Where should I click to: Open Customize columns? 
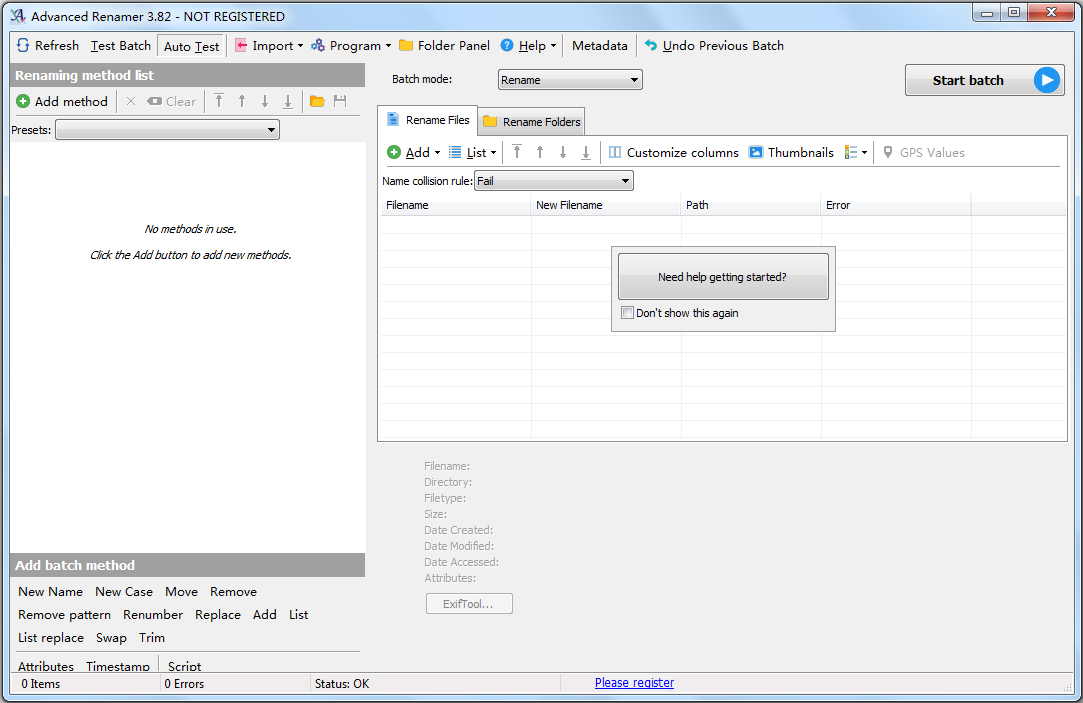(673, 153)
